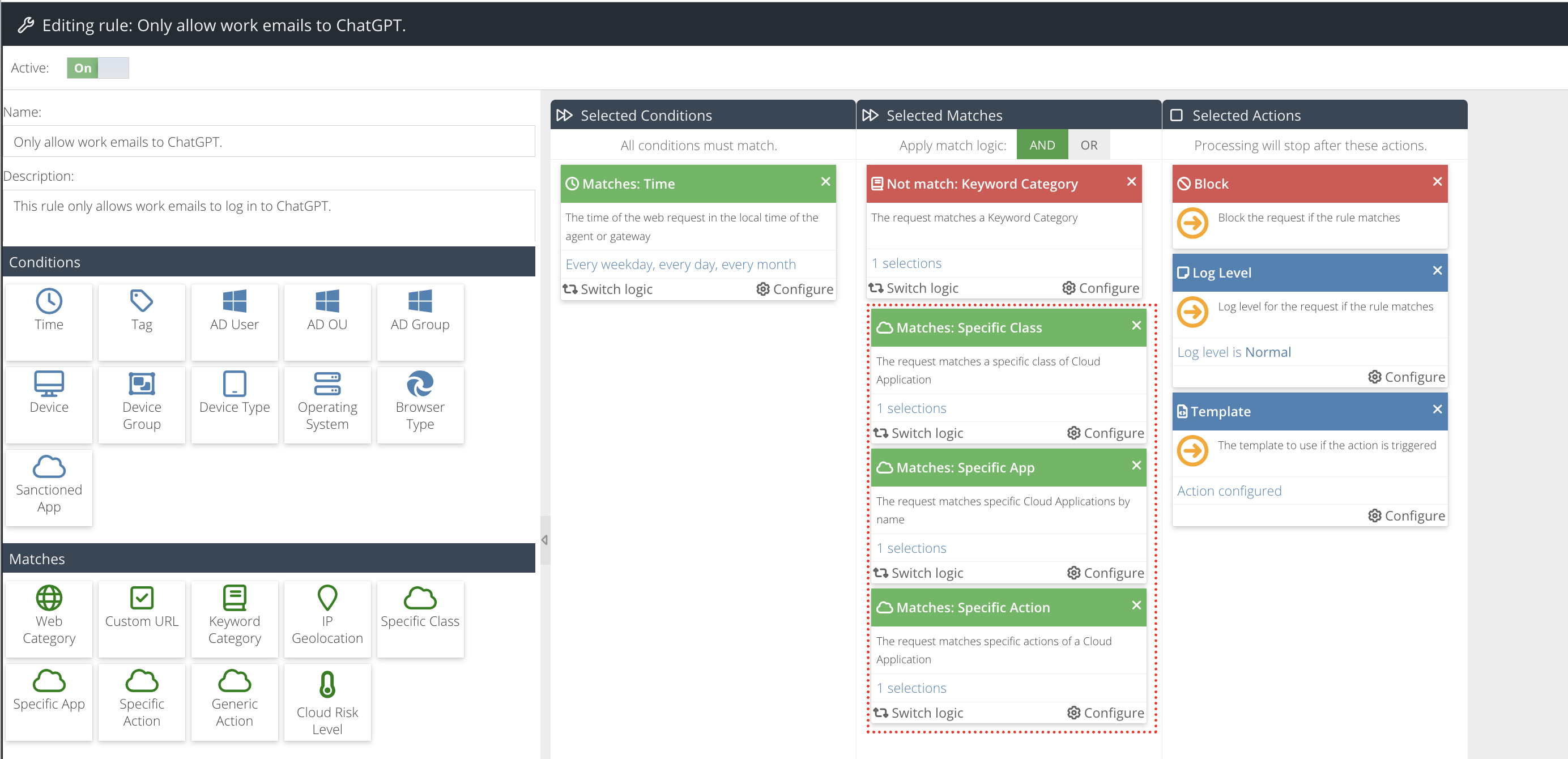Screen dimensions: 1568x759
Task: Add the Device Group condition
Action: (142, 404)
